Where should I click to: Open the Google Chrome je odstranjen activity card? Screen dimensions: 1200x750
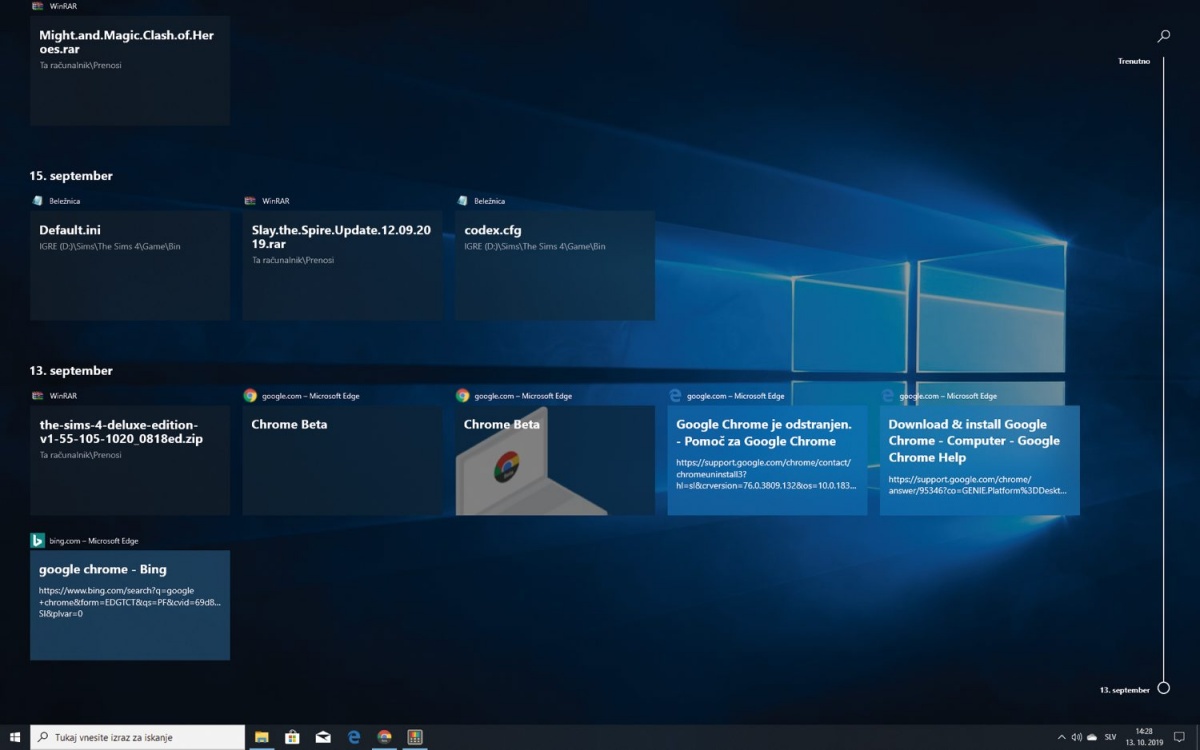767,460
